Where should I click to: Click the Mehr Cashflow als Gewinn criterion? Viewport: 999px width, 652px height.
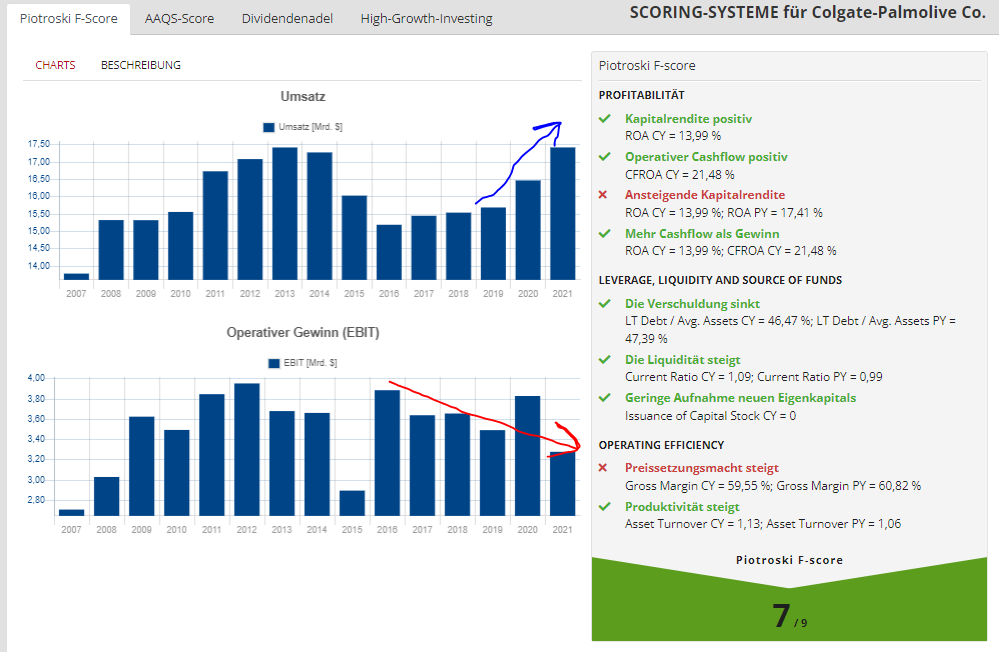coord(702,234)
